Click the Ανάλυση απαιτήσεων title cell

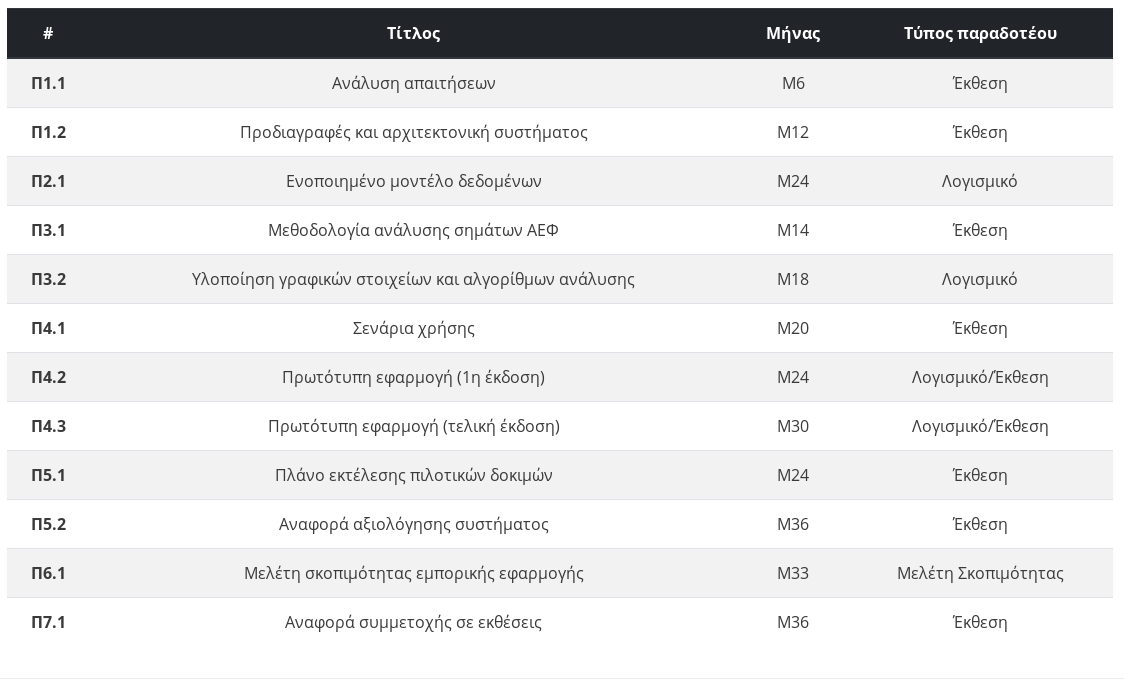[x=414, y=83]
